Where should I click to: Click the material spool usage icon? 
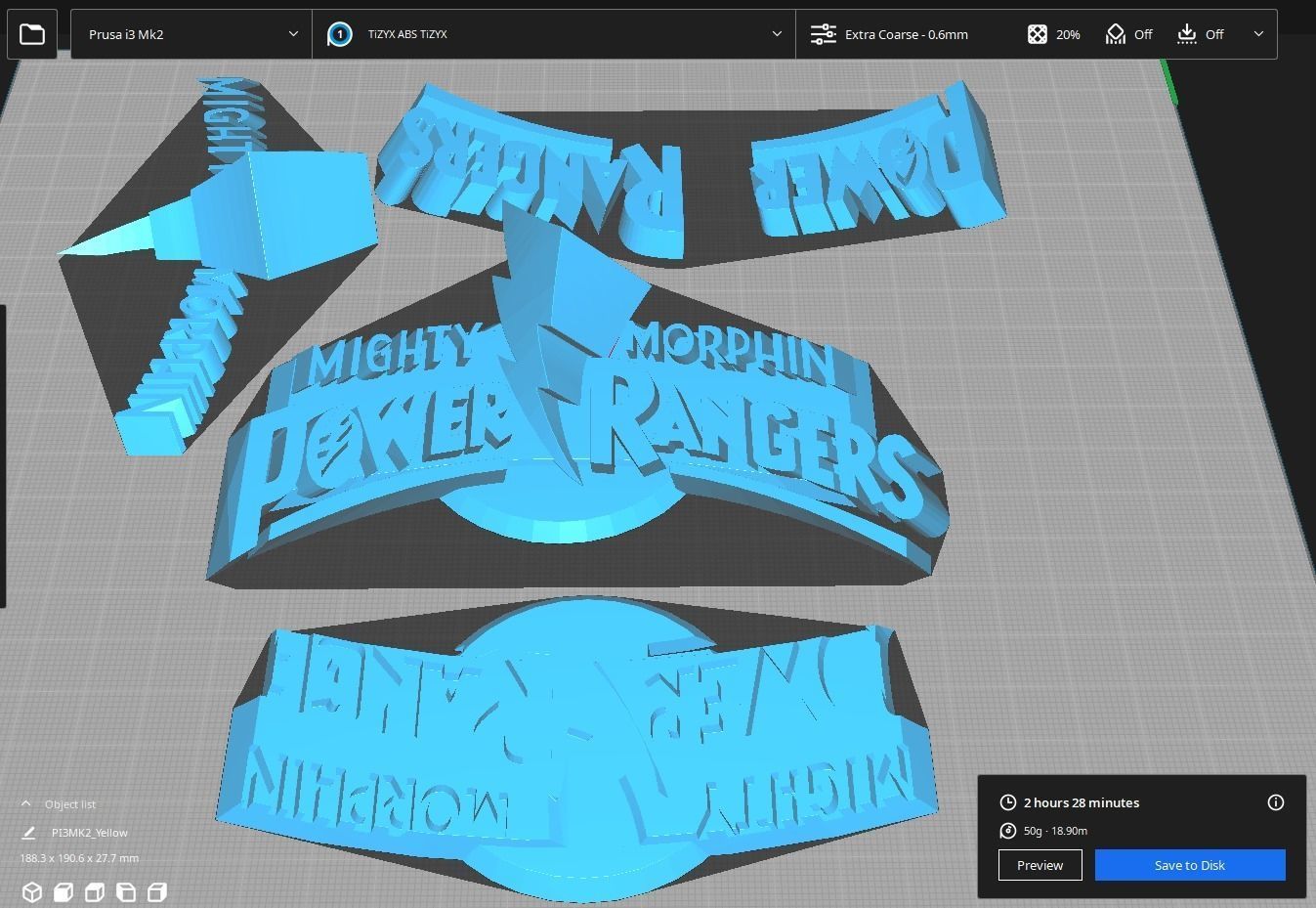(1008, 831)
